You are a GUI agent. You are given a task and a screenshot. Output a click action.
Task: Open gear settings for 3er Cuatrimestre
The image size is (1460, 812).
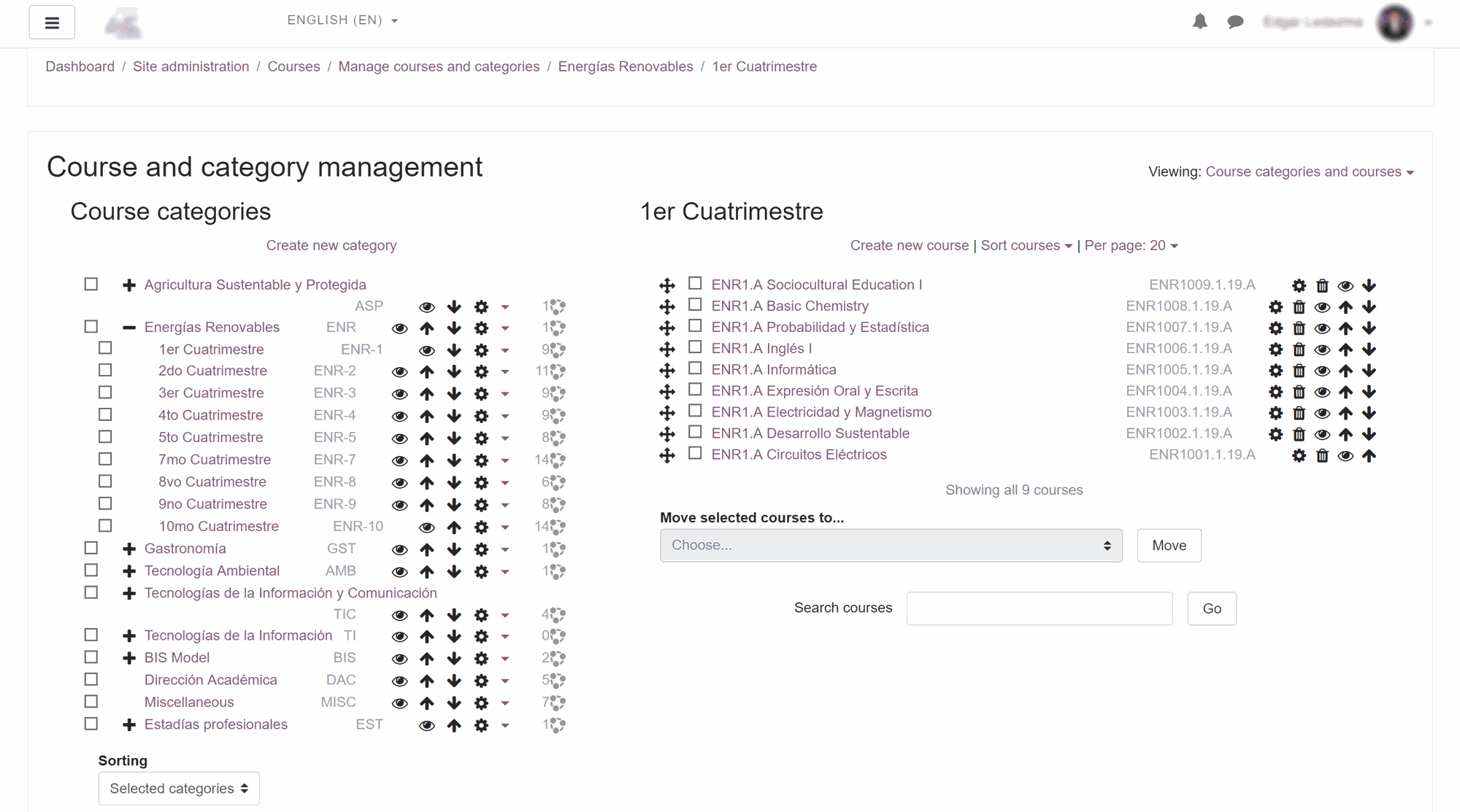[x=481, y=394]
